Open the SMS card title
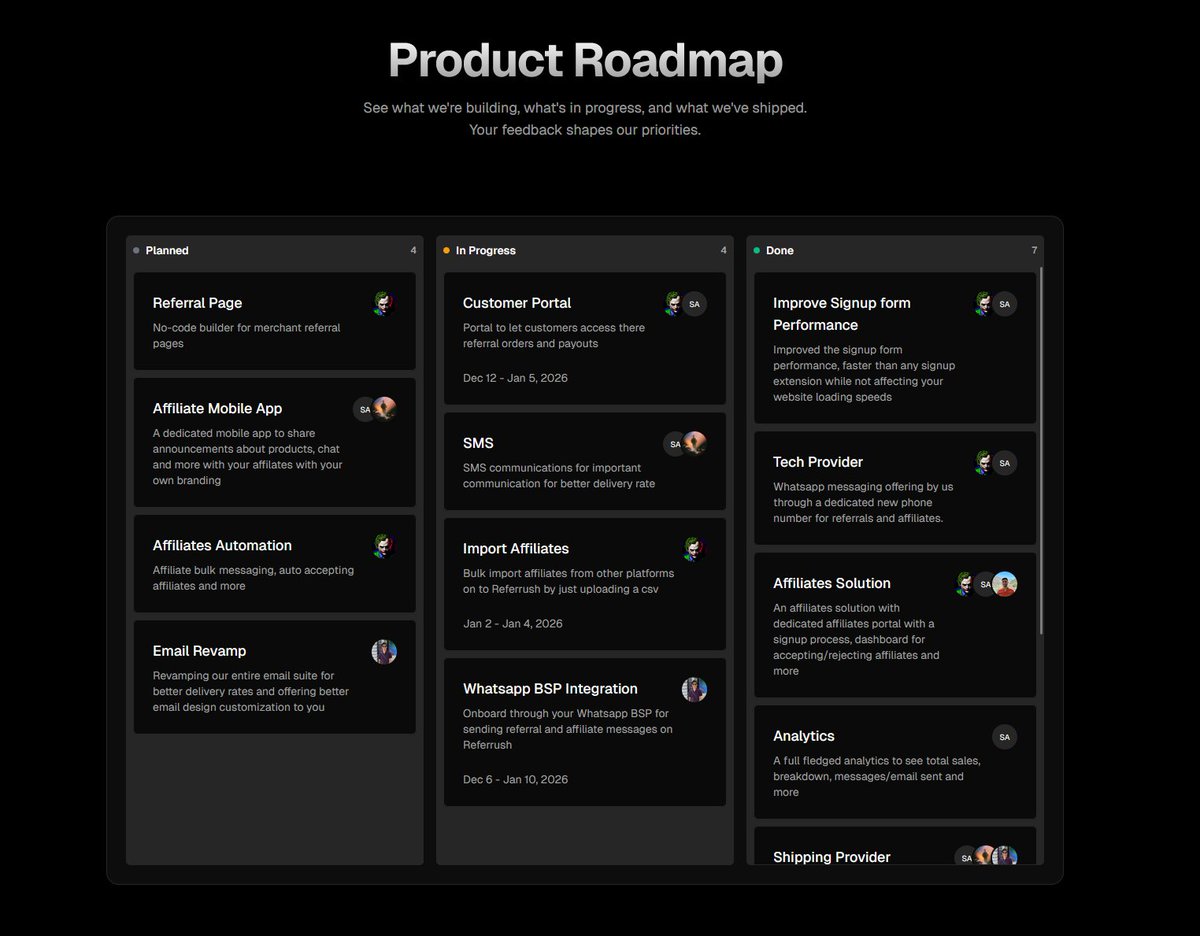The height and width of the screenshot is (936, 1200). click(478, 443)
